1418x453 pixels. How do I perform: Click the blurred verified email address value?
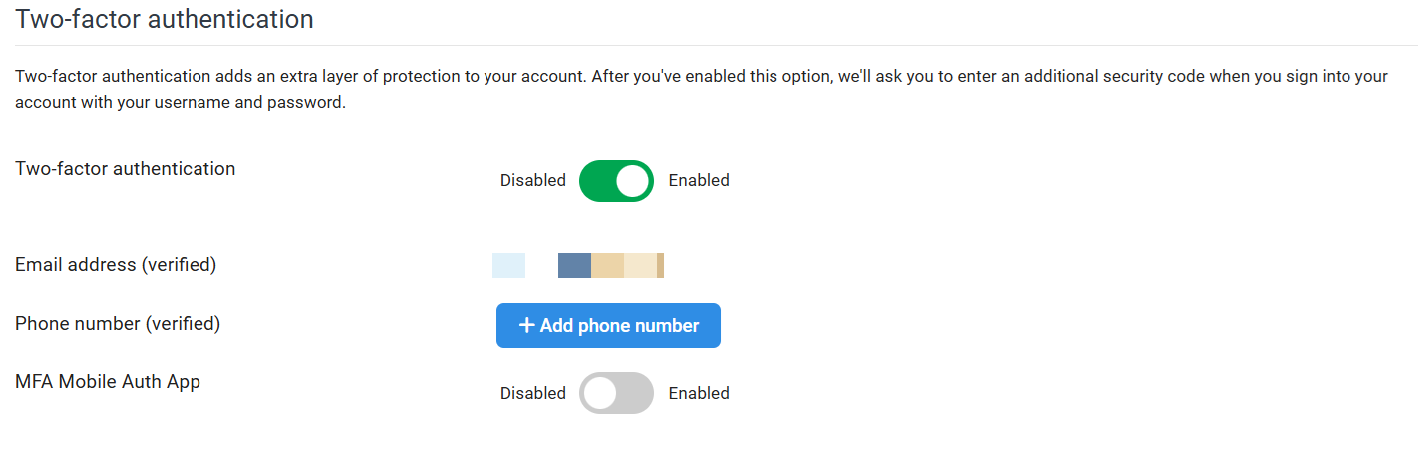pyautogui.click(x=578, y=265)
